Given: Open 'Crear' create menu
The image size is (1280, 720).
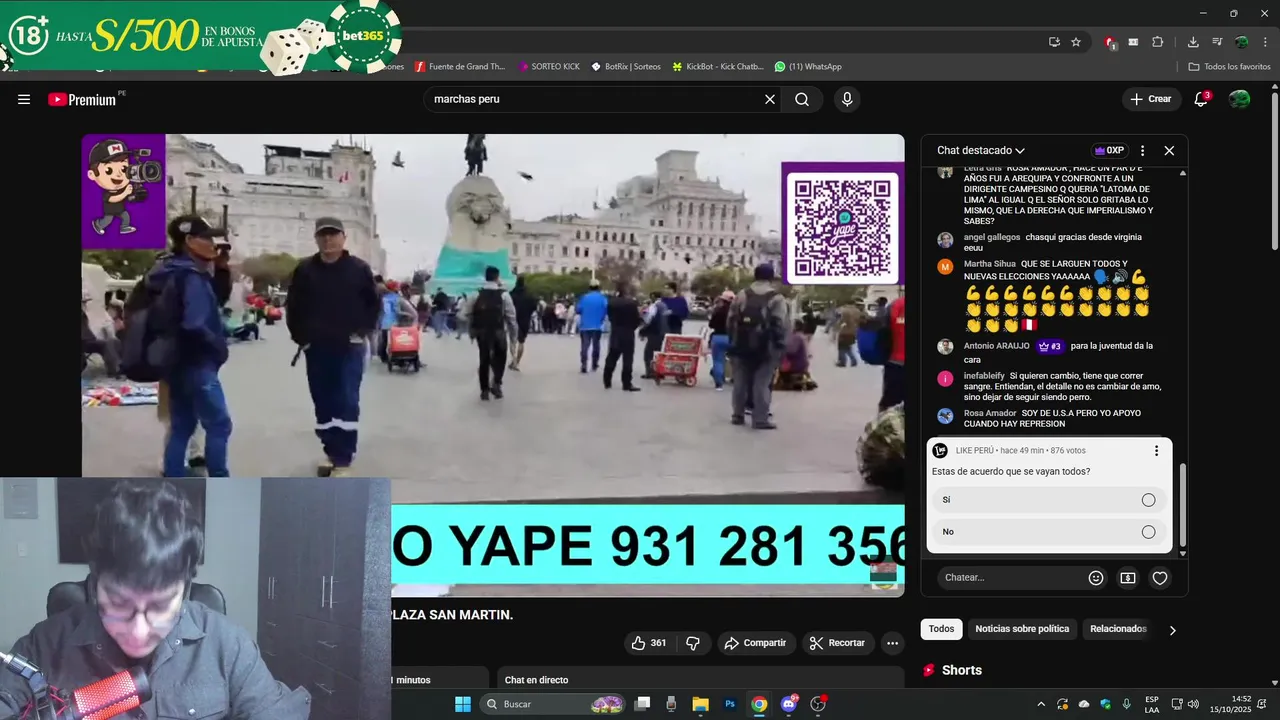Looking at the screenshot, I should [1150, 99].
